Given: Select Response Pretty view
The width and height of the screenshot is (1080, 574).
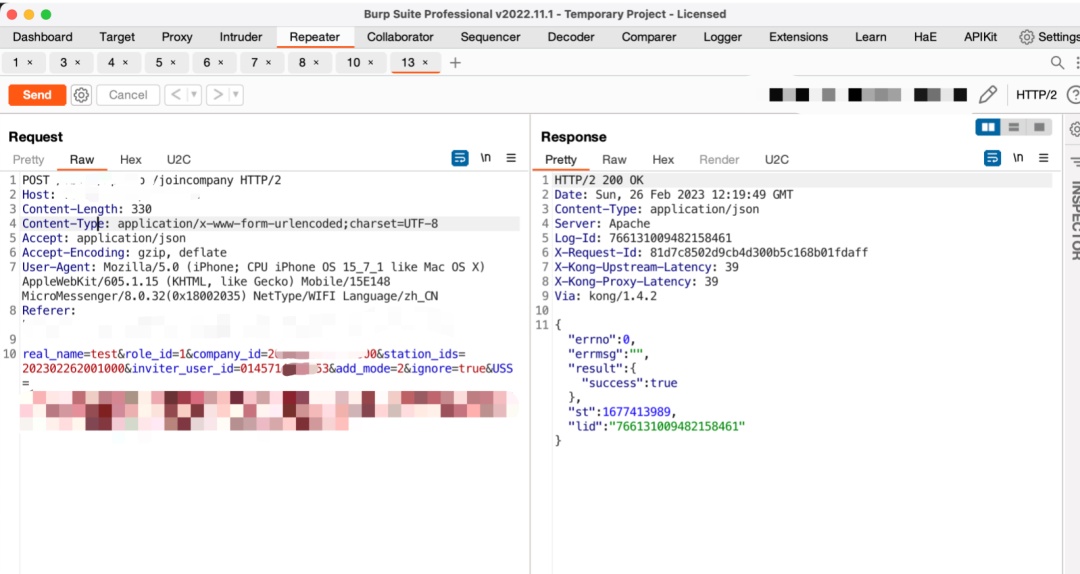Looking at the screenshot, I should click(561, 160).
